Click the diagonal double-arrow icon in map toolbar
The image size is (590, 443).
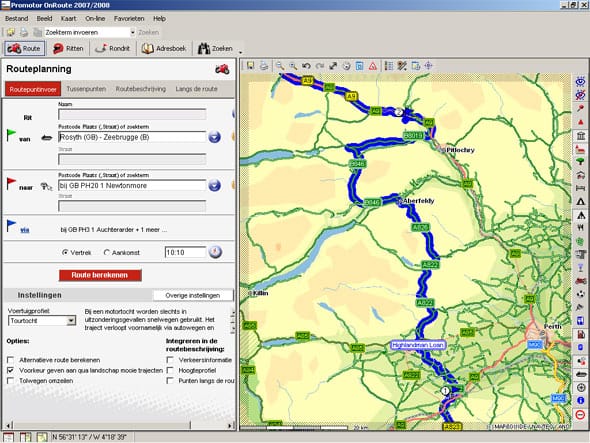coord(333,66)
